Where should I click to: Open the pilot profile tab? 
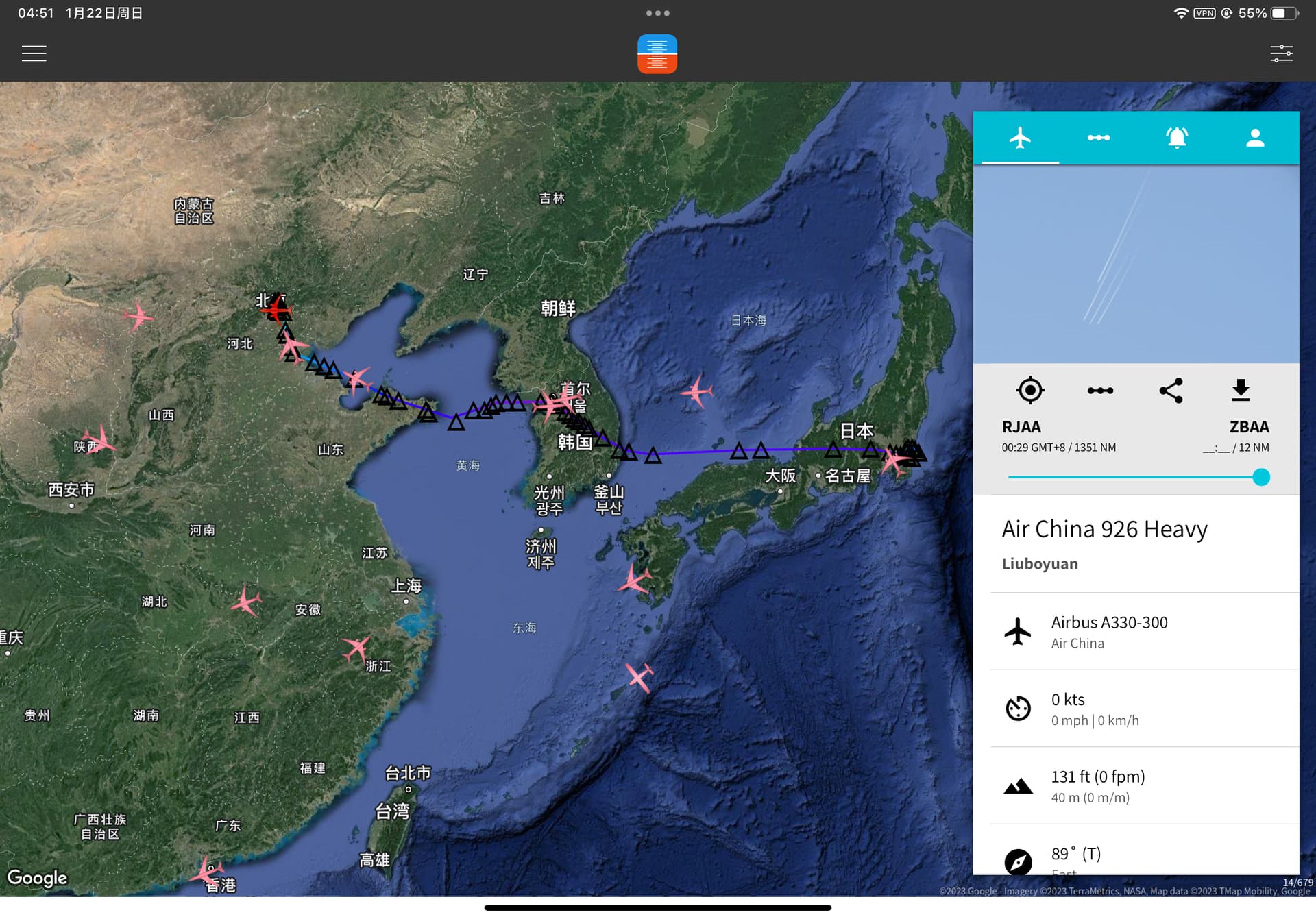[x=1254, y=138]
